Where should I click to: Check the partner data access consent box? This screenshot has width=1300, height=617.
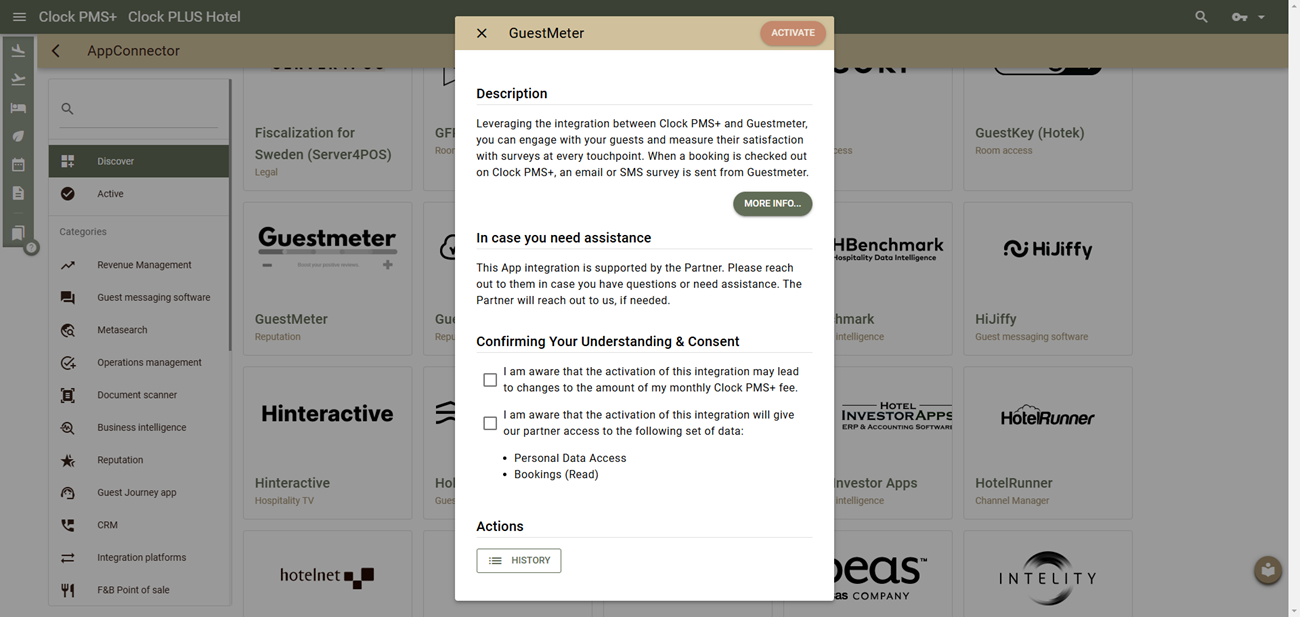[490, 423]
